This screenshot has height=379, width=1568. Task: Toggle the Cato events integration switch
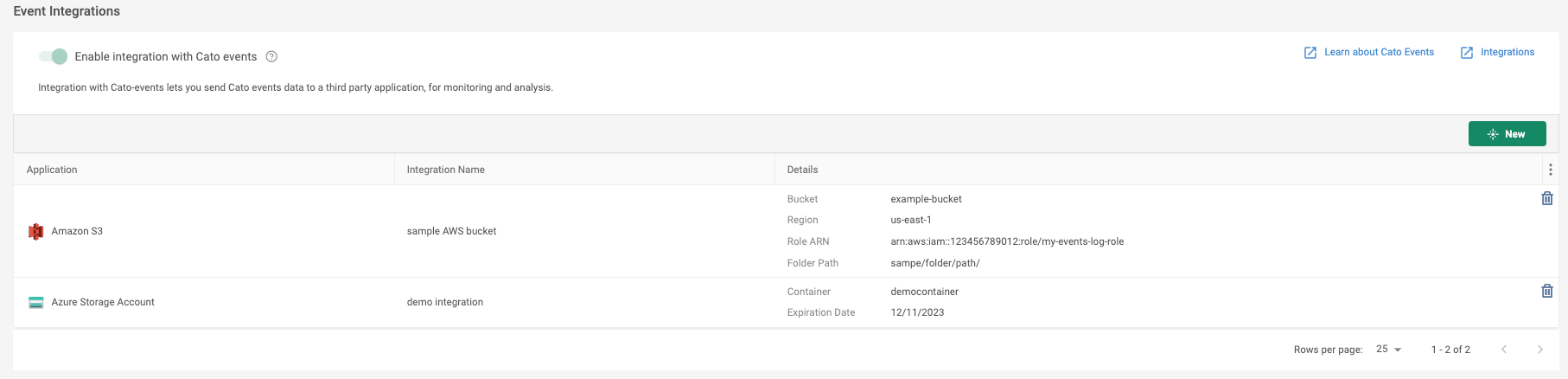(54, 56)
